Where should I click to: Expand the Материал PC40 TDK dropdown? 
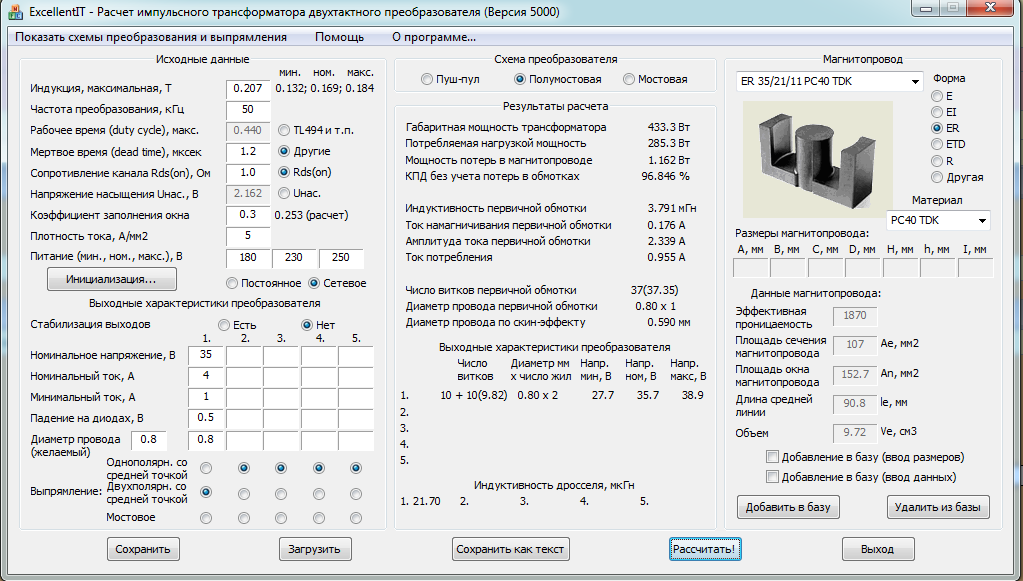(938, 220)
